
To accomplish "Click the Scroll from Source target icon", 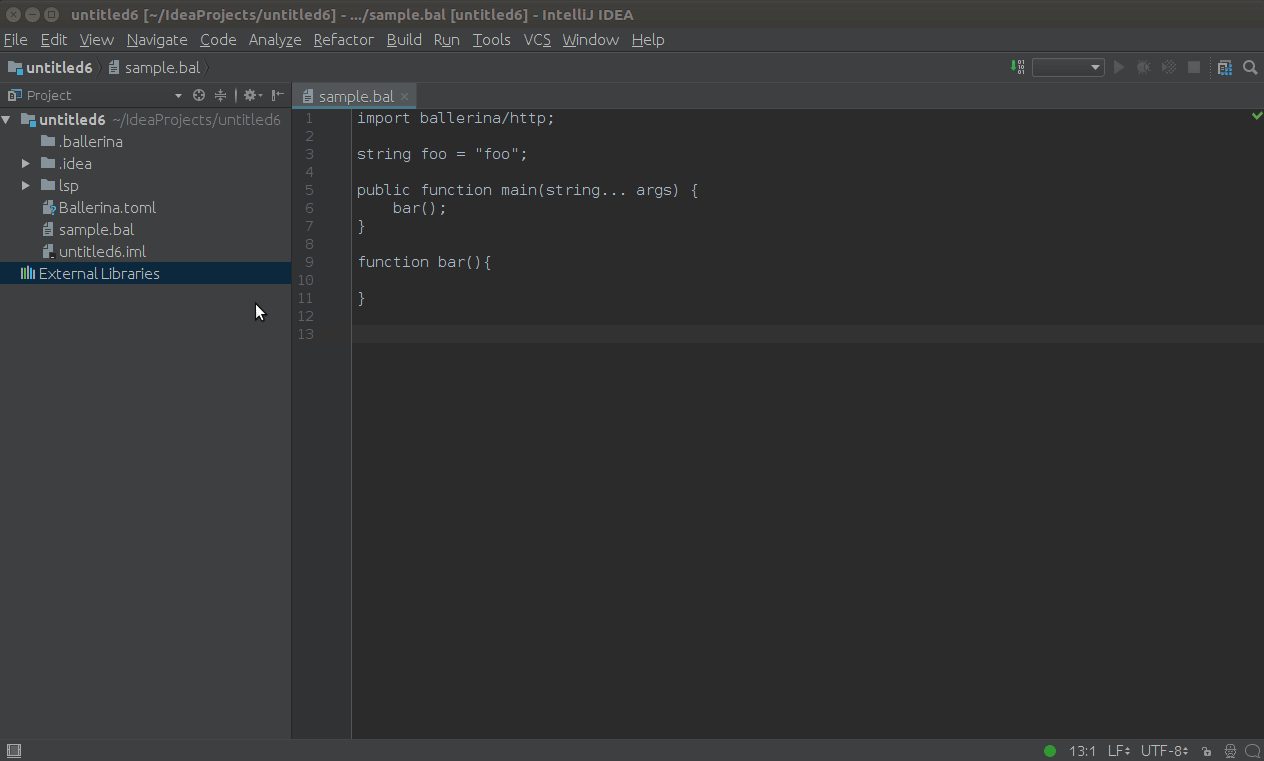I will coord(199,95).
